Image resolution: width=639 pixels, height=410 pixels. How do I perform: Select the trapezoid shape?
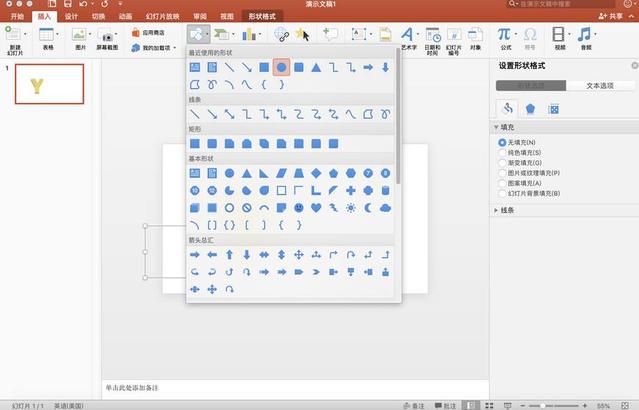(299, 173)
